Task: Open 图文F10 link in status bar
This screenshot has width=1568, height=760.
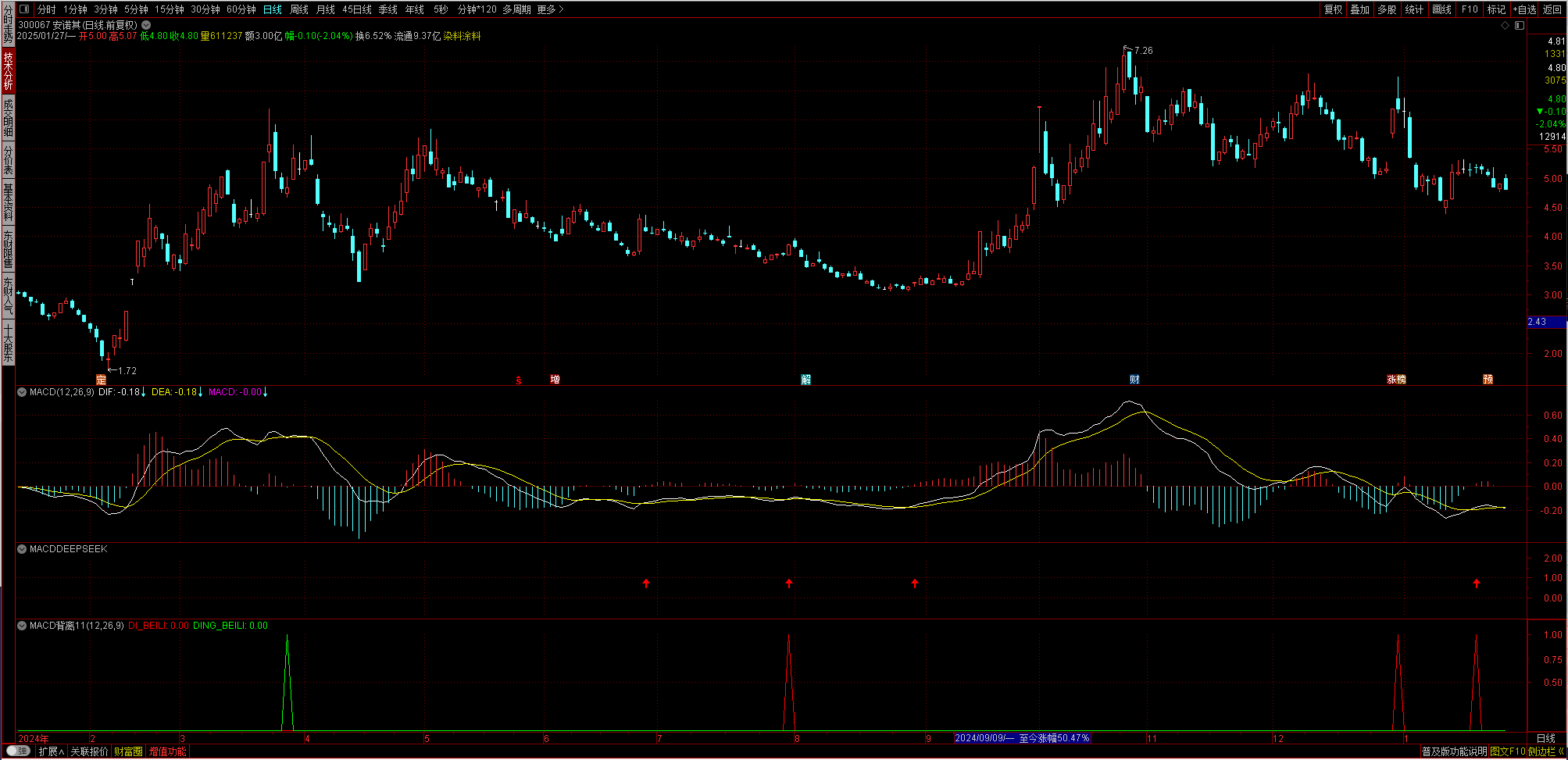Action: 1508,751
